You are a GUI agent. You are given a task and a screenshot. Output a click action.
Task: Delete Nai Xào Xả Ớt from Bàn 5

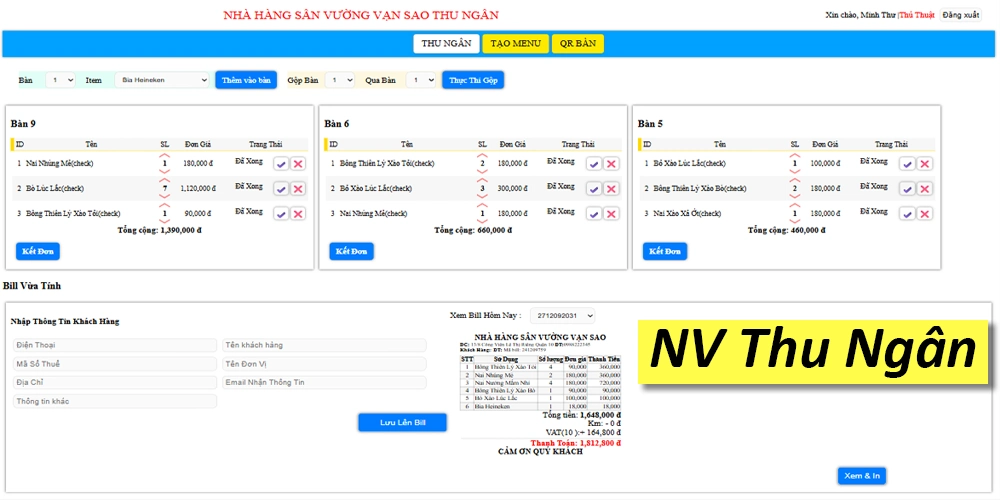[924, 214]
